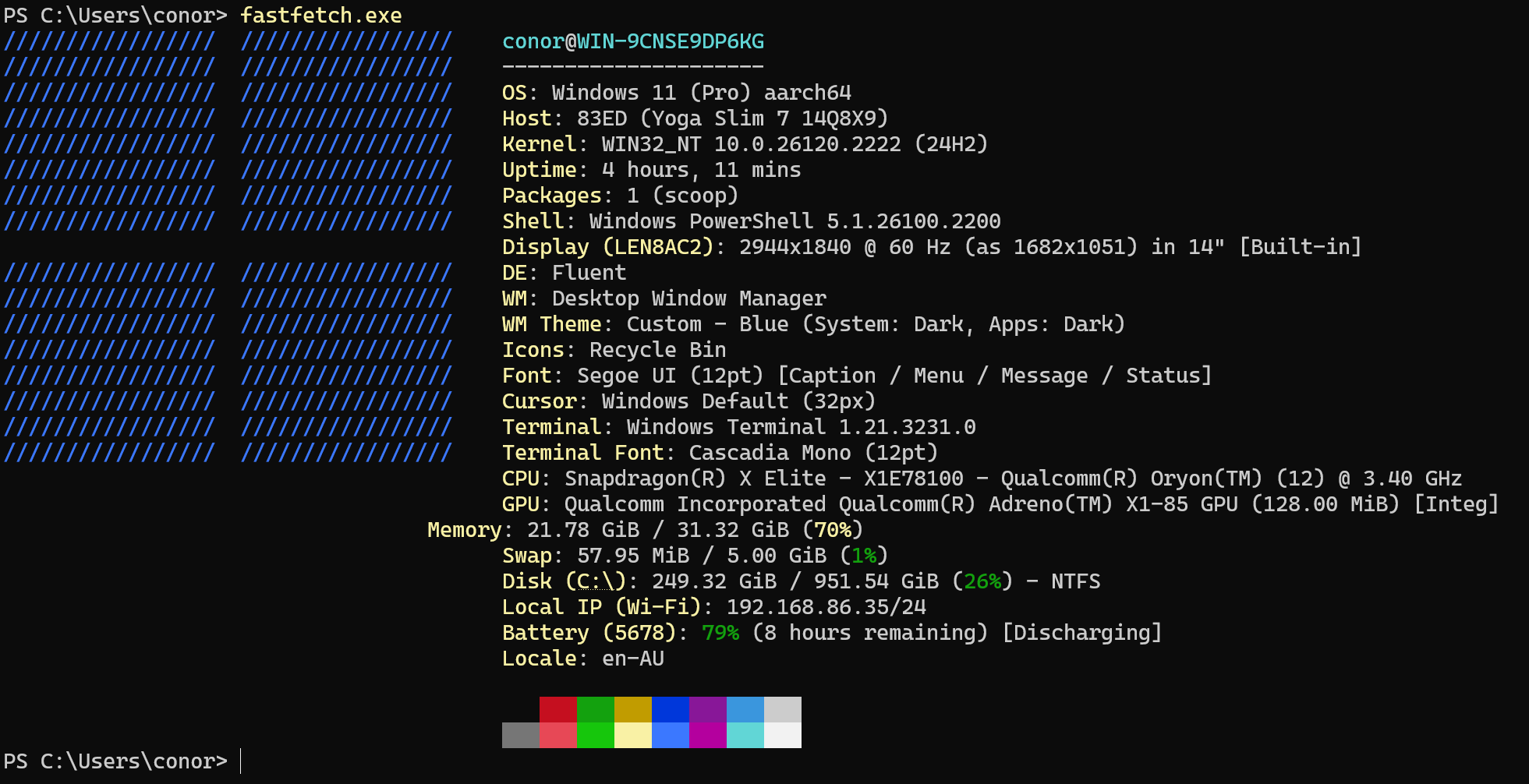Click the magenta swatch in bottom row
This screenshot has height=784, width=1529.
pyautogui.click(x=707, y=735)
